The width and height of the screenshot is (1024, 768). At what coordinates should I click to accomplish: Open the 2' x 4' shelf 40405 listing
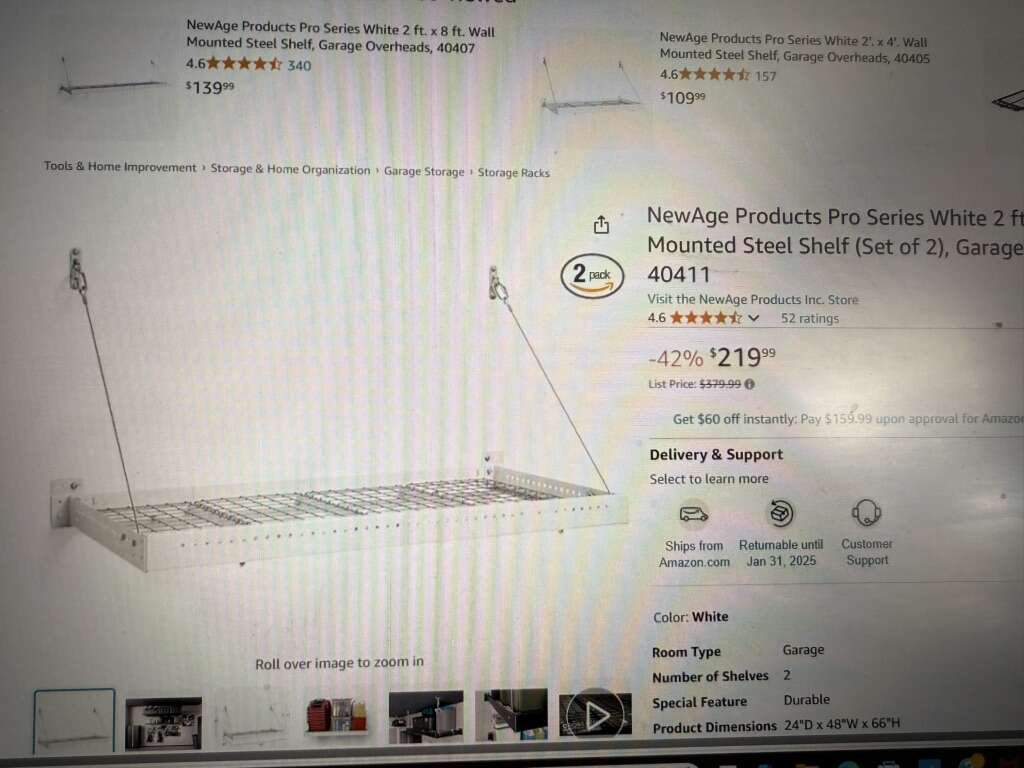[x=794, y=48]
